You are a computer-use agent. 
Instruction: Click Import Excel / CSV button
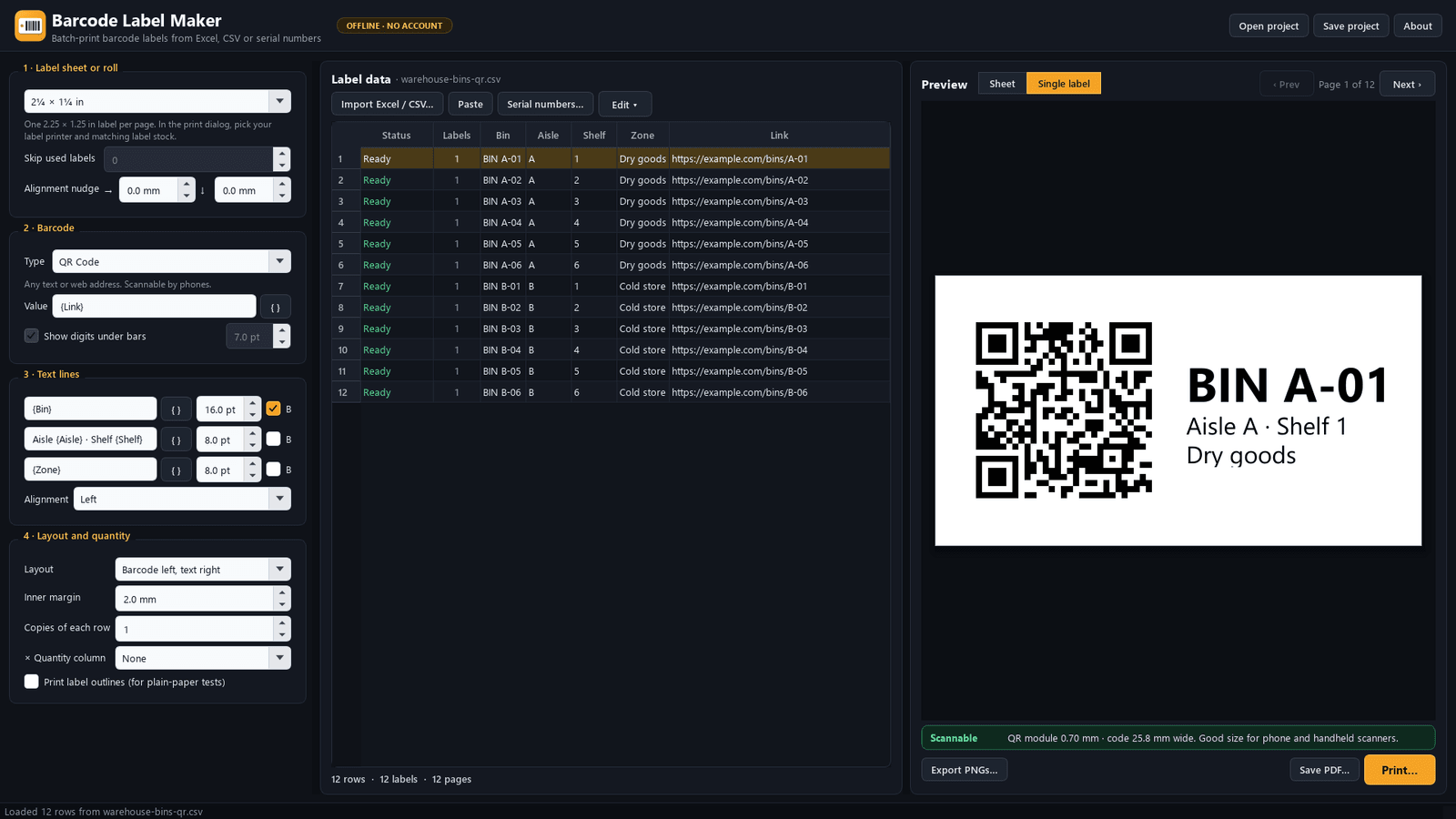(388, 105)
